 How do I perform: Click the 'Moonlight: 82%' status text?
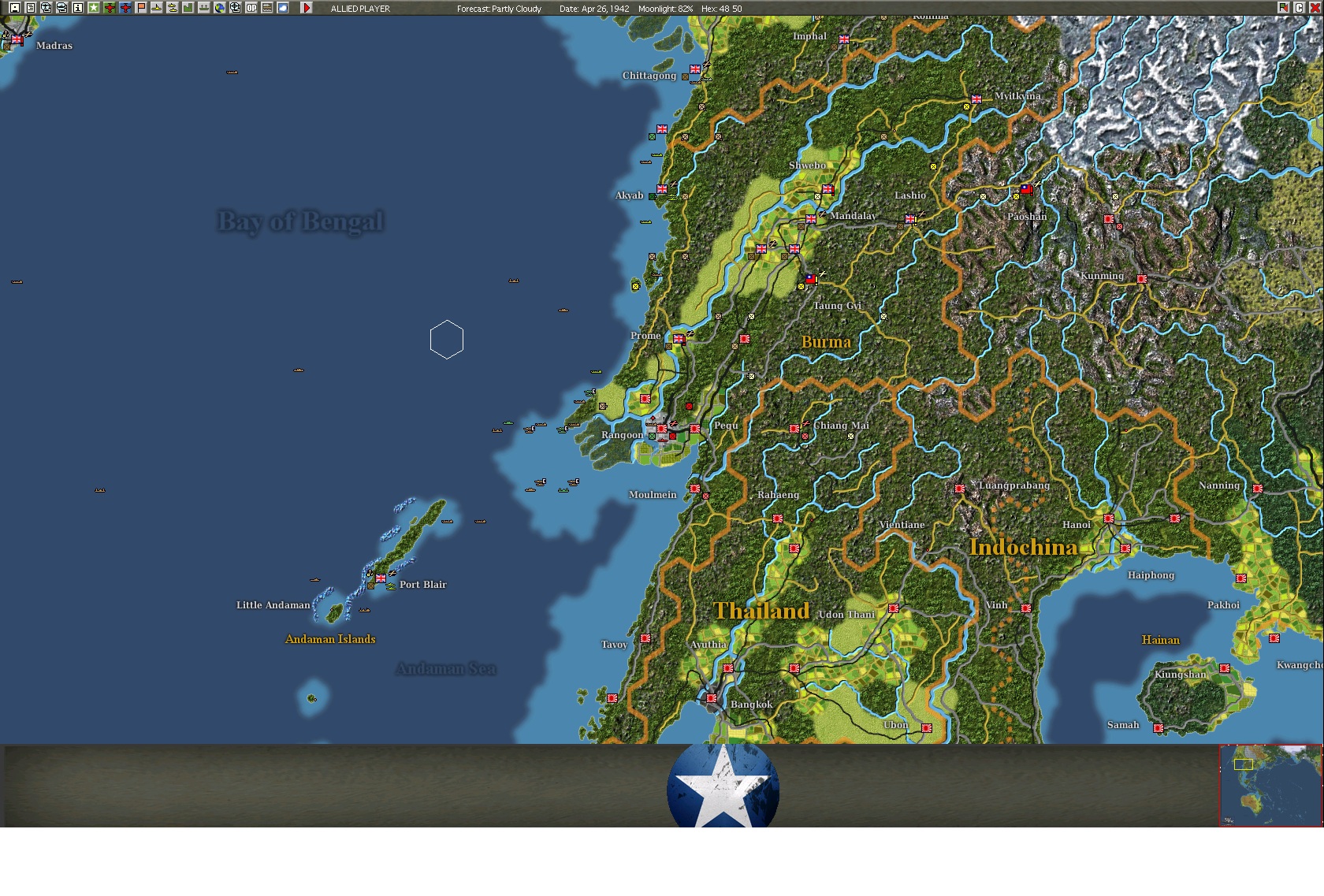(666, 9)
